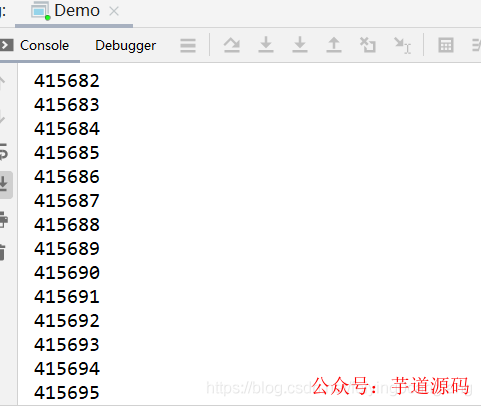Click the Step Into arrow icon

(266, 45)
